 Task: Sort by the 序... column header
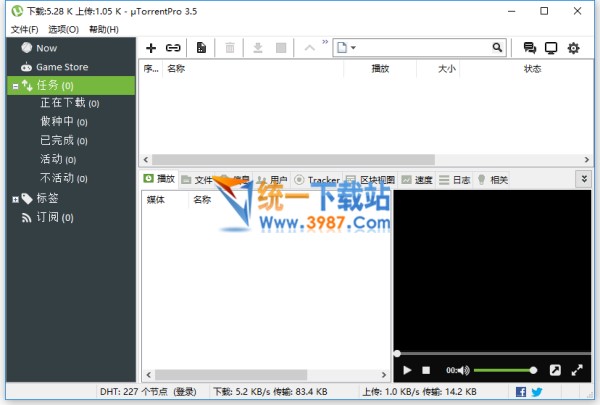(x=150, y=69)
